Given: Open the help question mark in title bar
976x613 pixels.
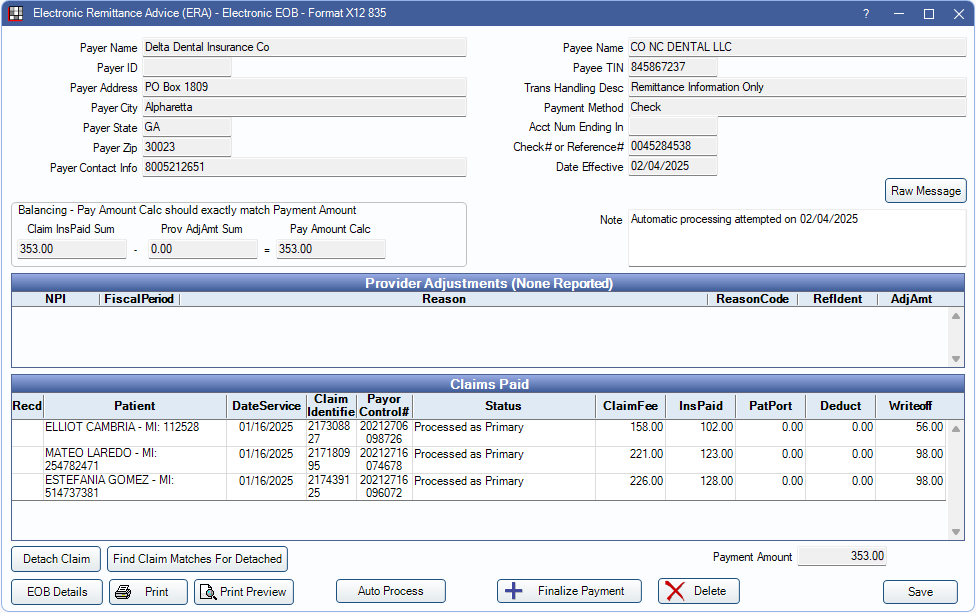Looking at the screenshot, I should (866, 14).
